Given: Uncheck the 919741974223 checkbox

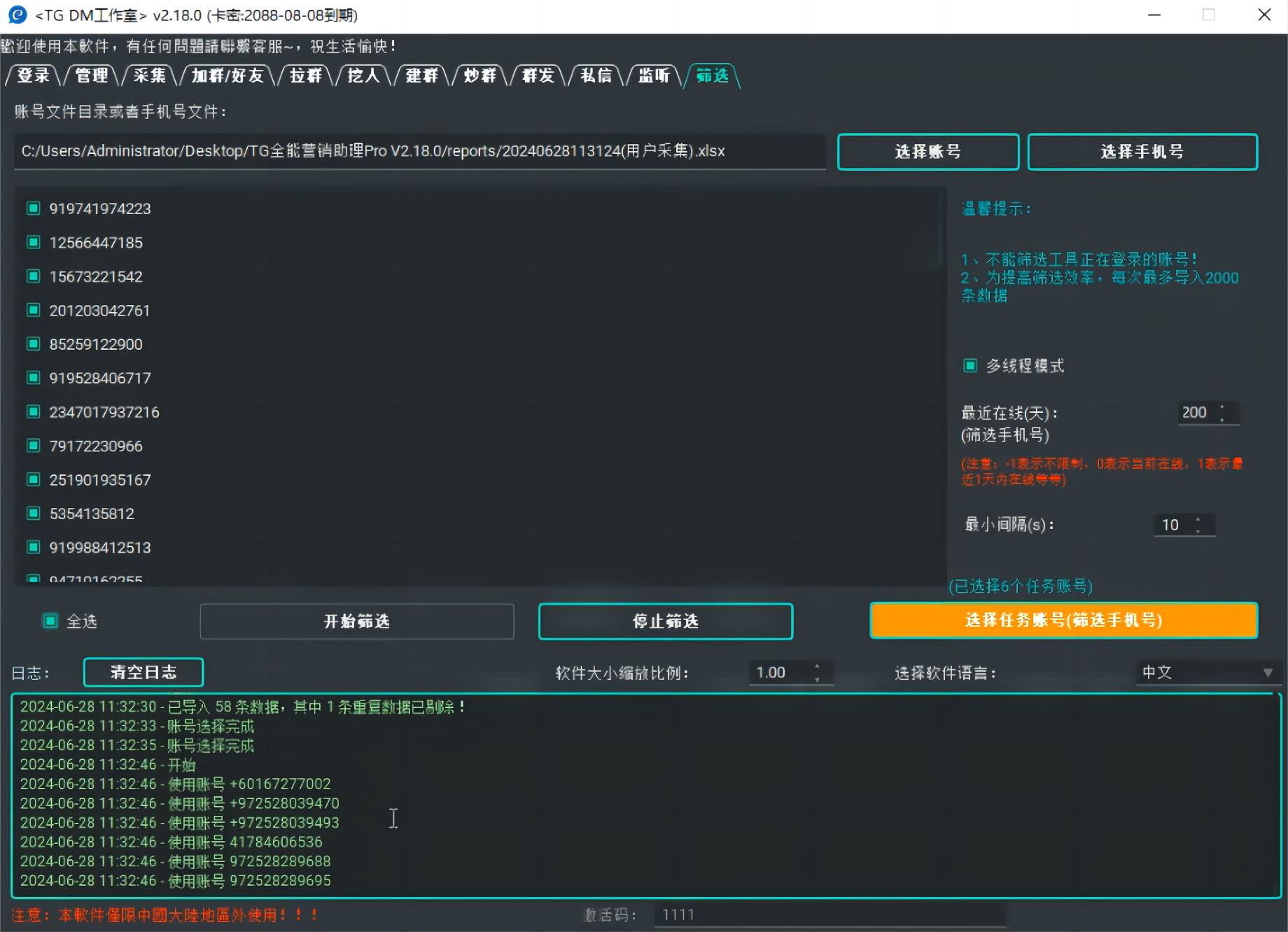Looking at the screenshot, I should pos(33,209).
